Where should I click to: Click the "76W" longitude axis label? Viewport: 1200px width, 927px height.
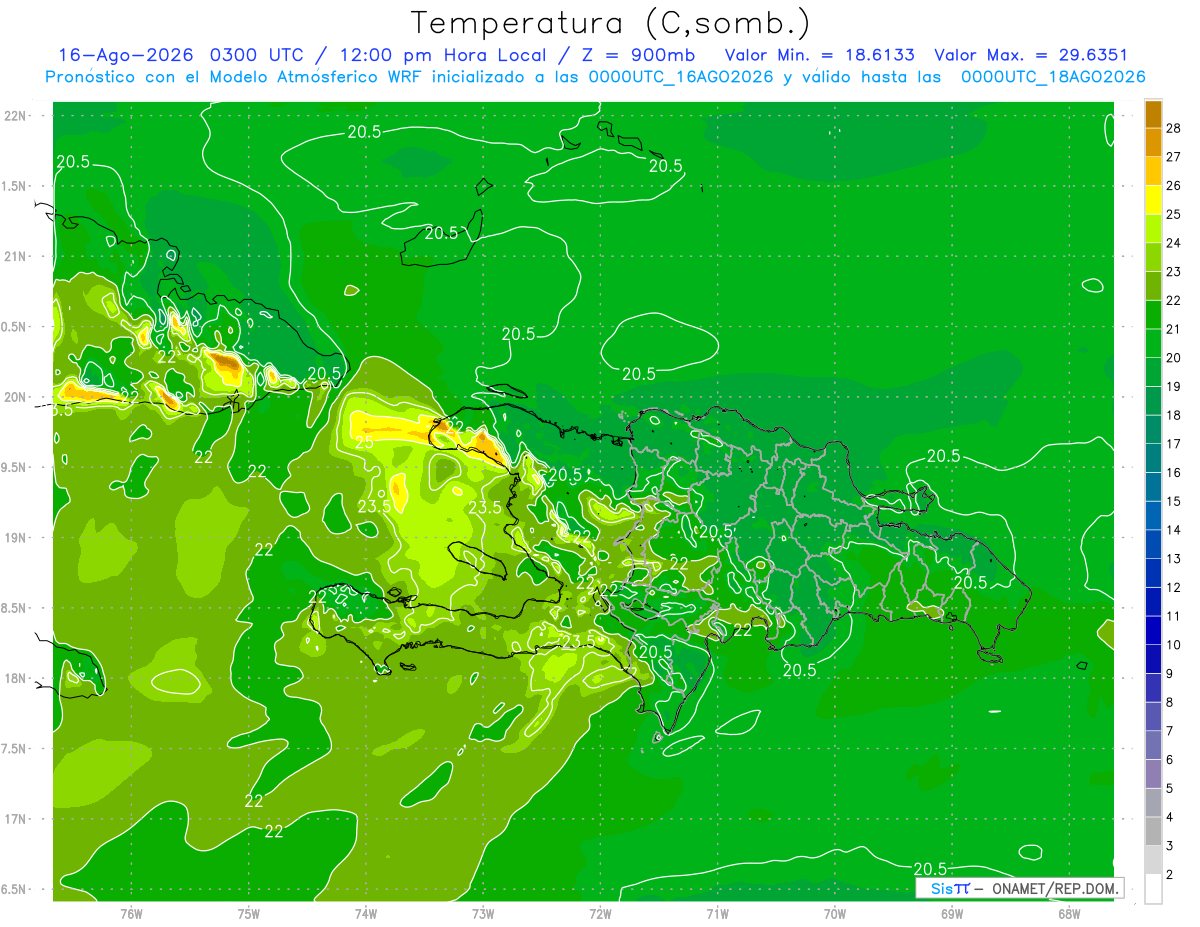click(131, 913)
